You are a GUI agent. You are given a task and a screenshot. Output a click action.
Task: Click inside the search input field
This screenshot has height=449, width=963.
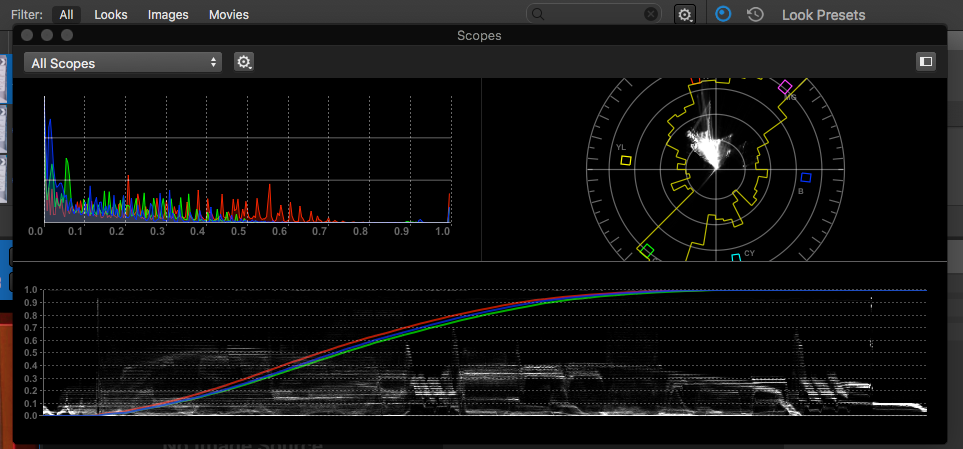pos(595,14)
